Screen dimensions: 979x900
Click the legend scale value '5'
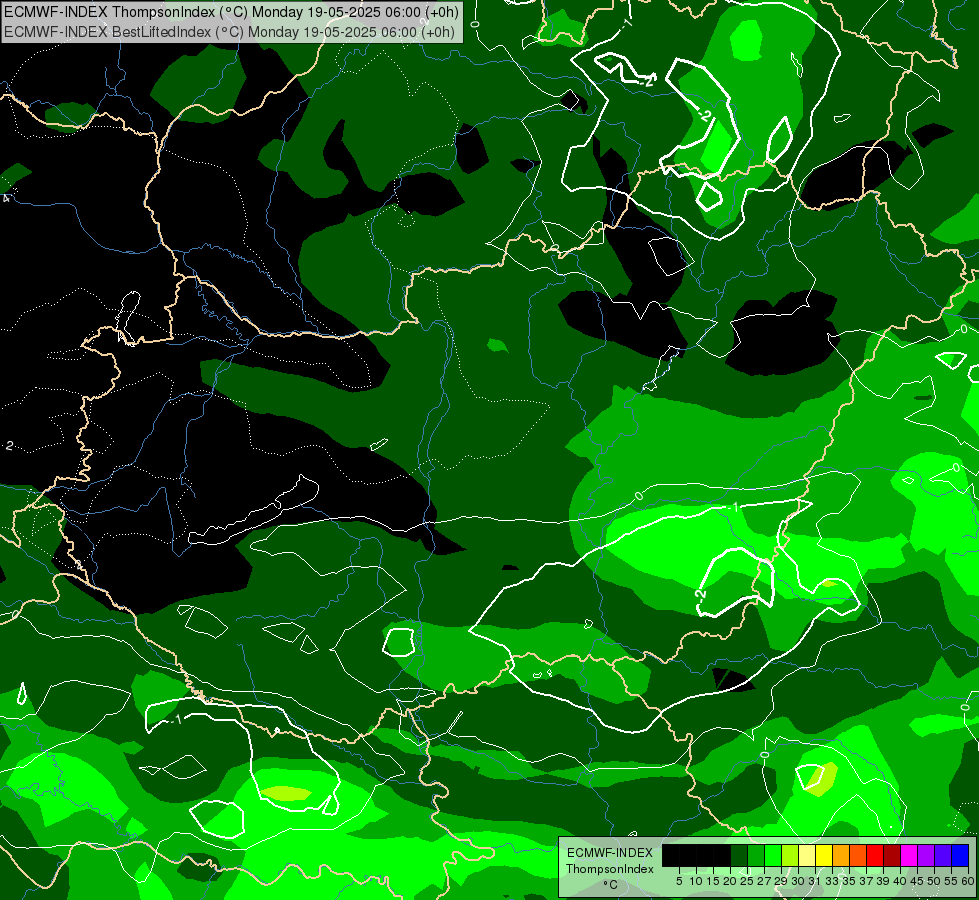679,881
